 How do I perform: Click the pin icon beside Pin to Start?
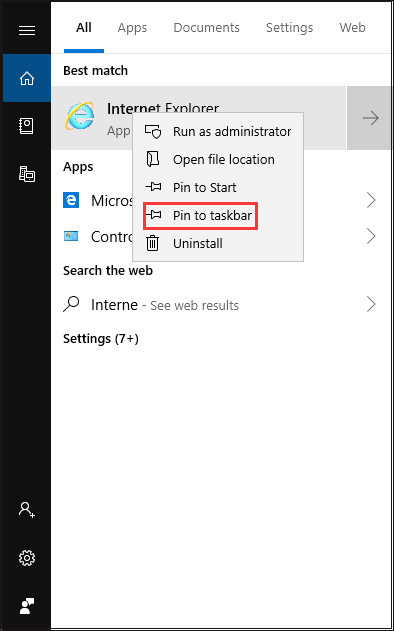153,187
